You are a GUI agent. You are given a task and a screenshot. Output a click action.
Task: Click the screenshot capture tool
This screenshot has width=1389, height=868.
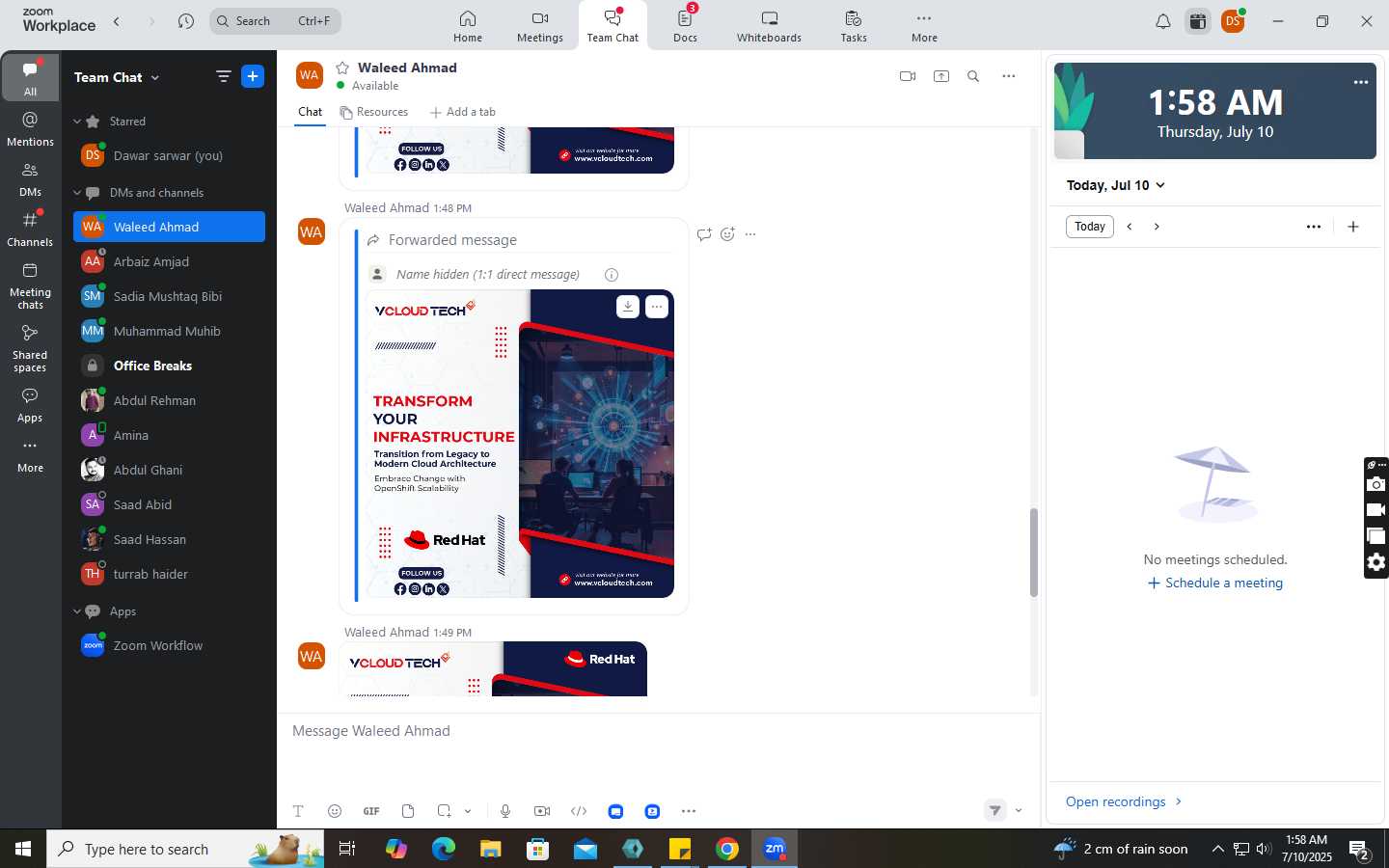444,811
